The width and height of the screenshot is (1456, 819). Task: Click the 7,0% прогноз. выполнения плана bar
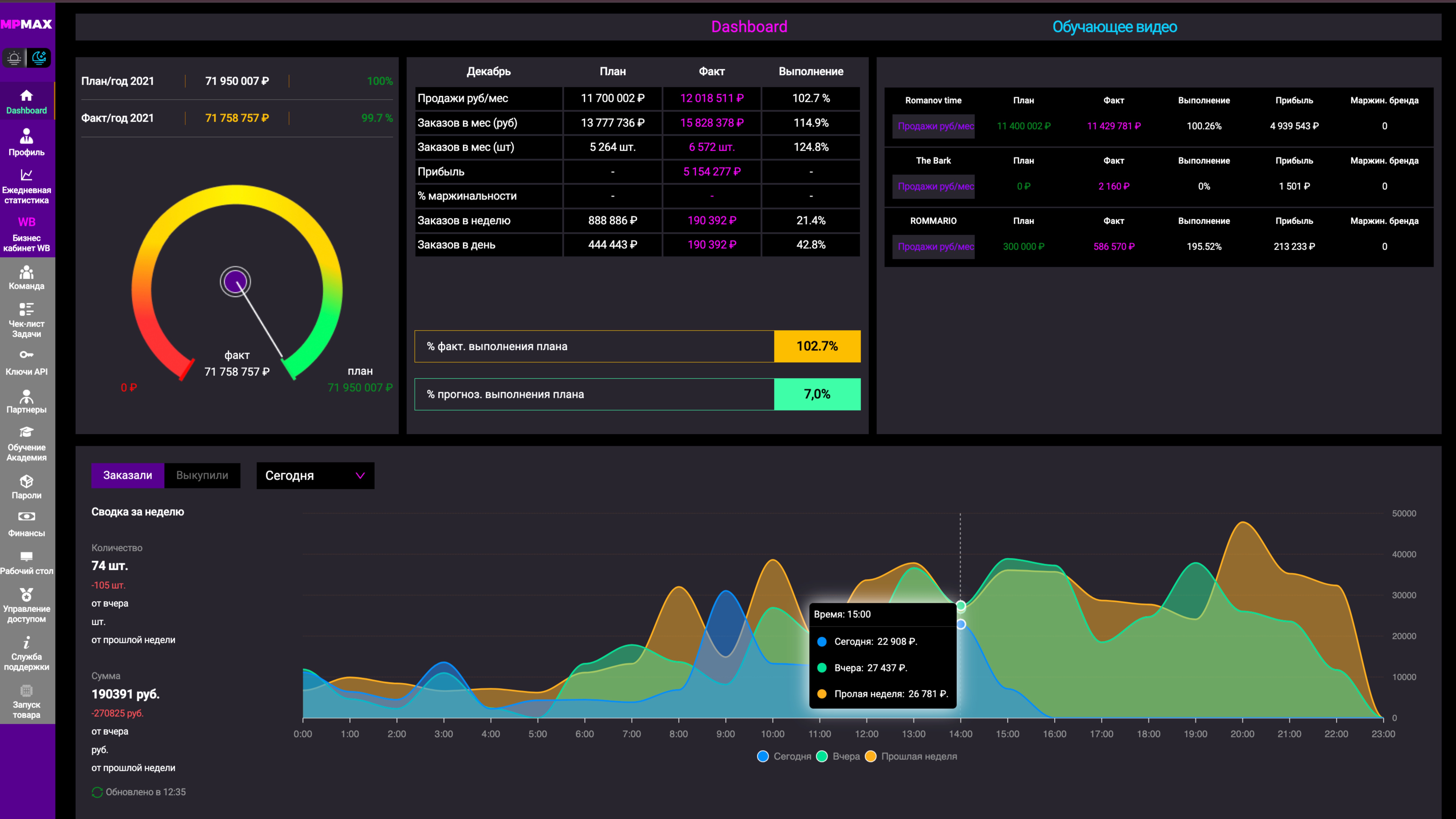click(x=638, y=394)
